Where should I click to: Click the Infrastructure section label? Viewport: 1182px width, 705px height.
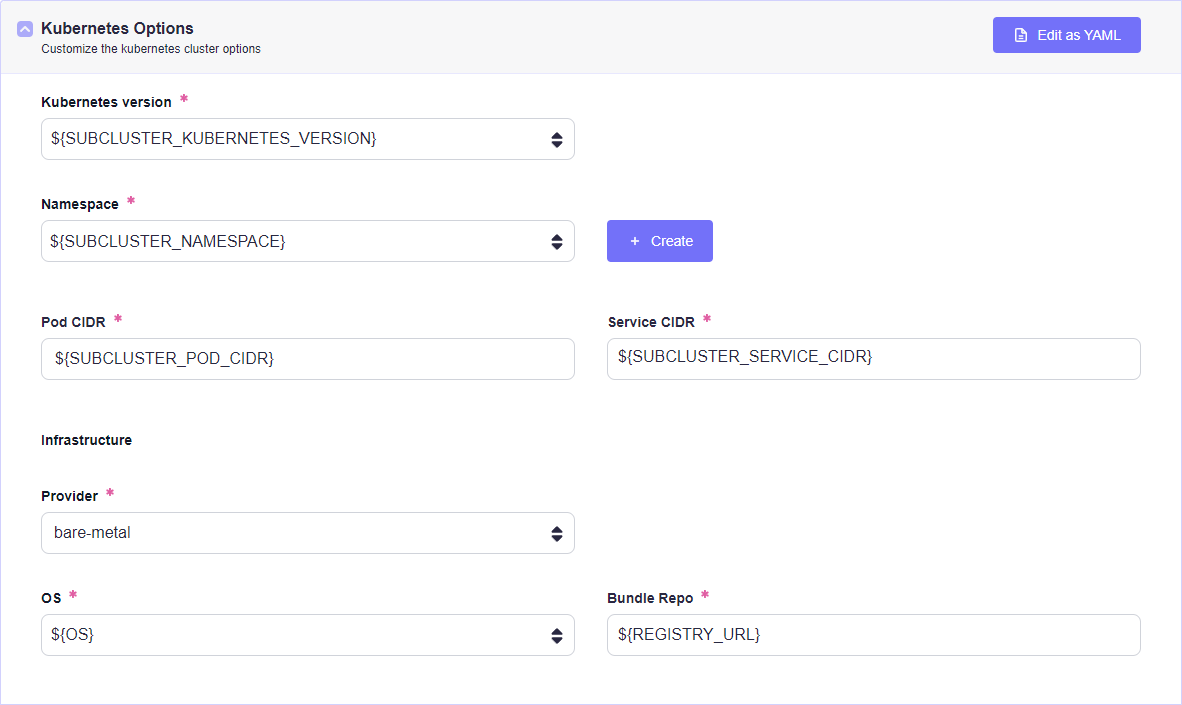coord(86,440)
